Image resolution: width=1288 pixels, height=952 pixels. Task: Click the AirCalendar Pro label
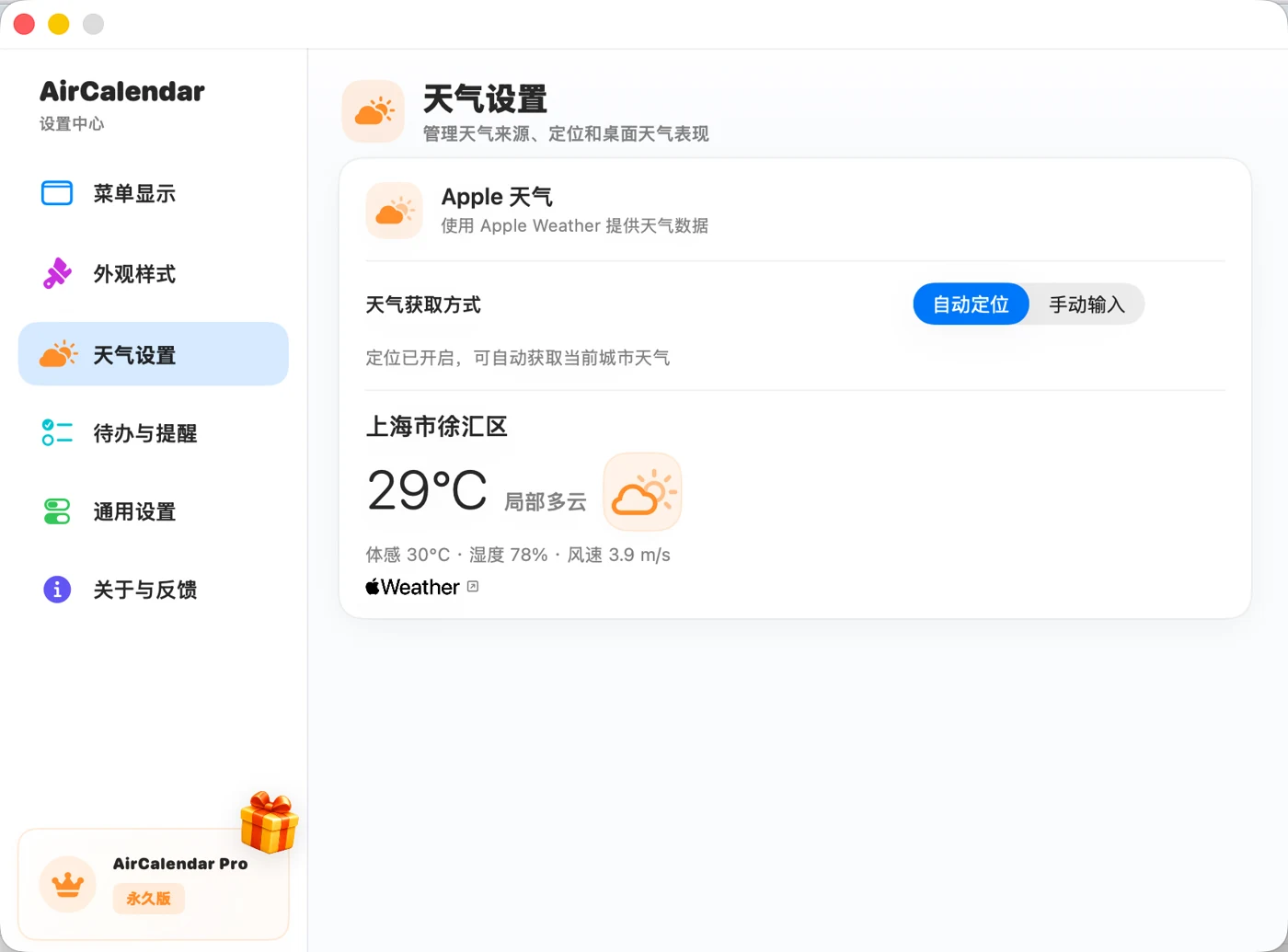click(x=180, y=864)
